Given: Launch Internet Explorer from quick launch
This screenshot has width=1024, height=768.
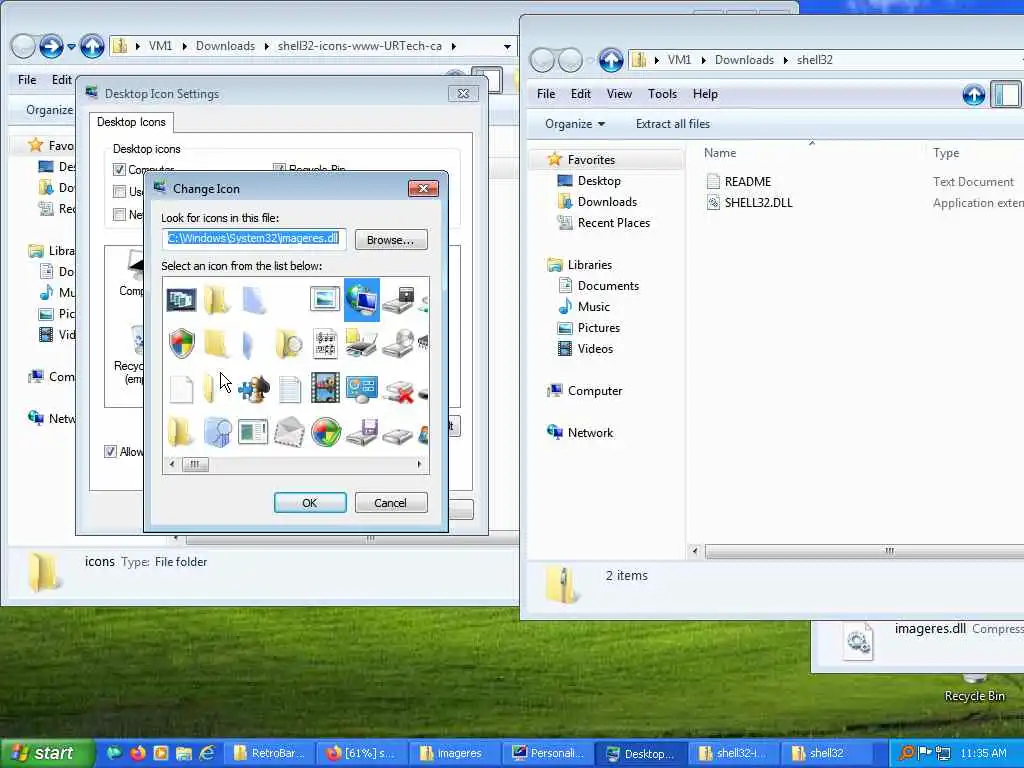Looking at the screenshot, I should point(207,753).
